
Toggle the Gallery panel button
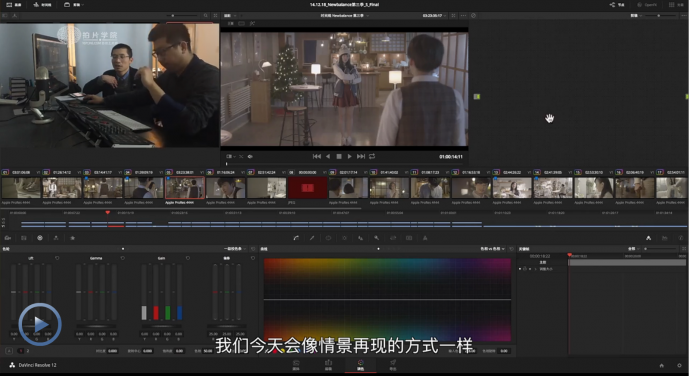14,5
